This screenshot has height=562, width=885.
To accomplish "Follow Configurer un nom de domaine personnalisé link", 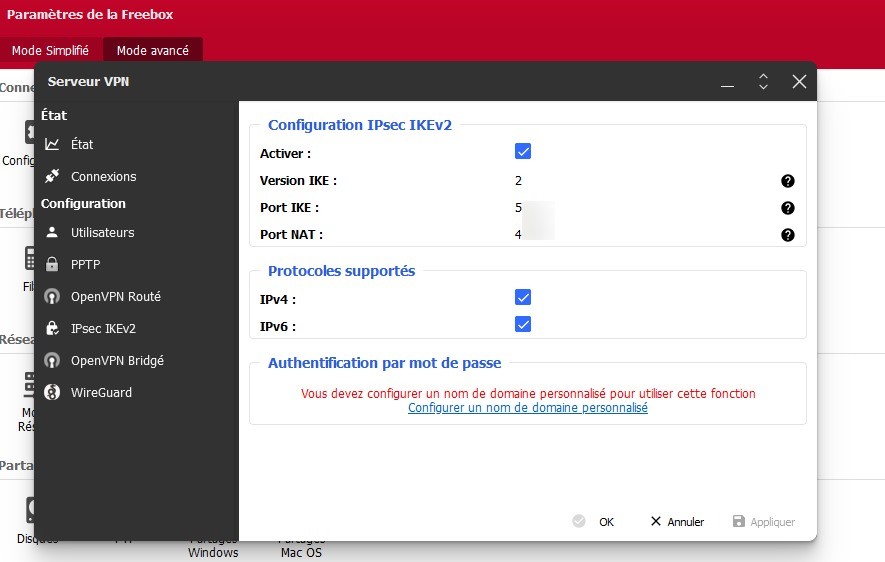I will (x=528, y=408).
